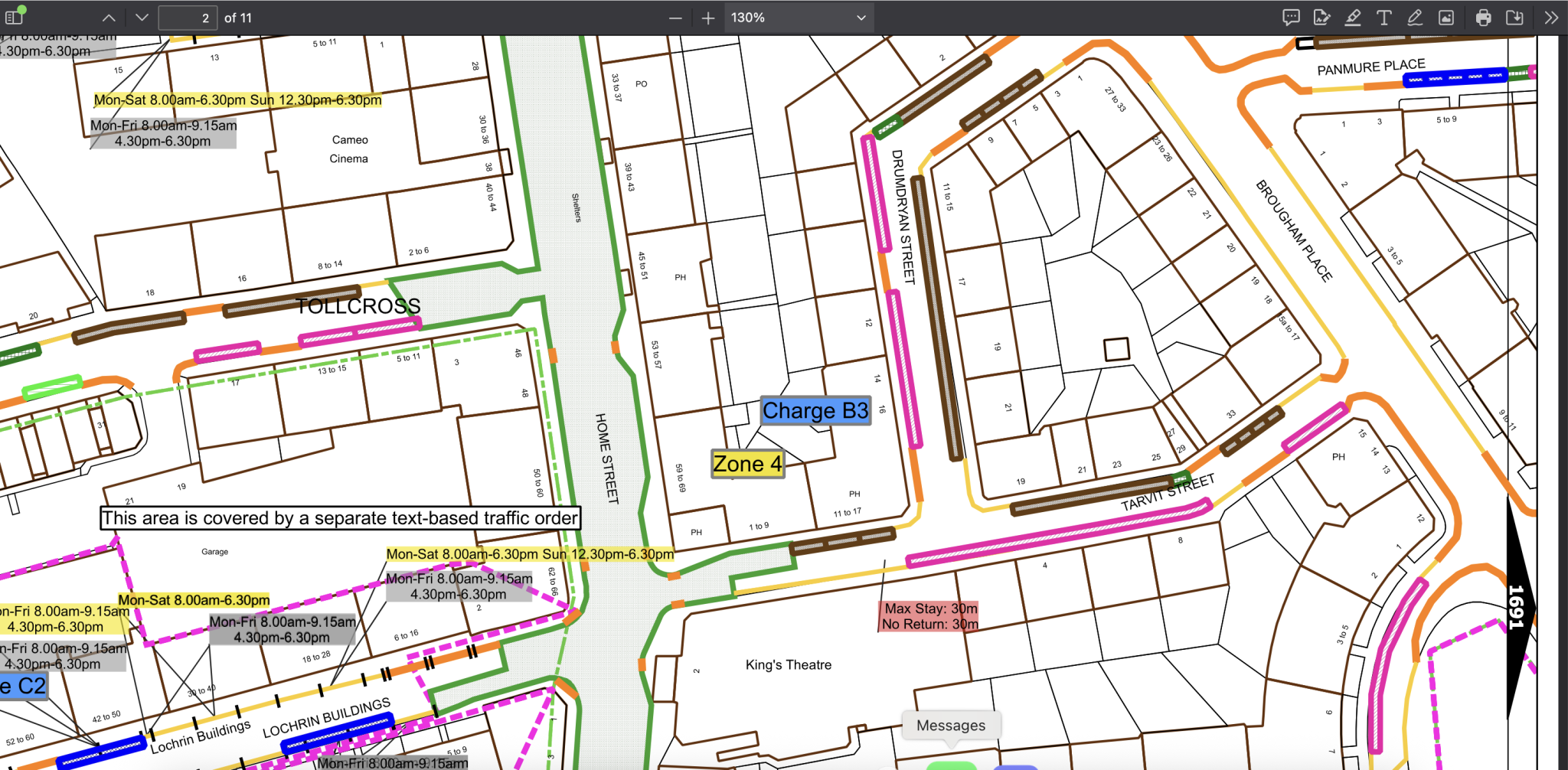This screenshot has height=770, width=1568.
Task: Click the page number input field
Action: click(x=188, y=18)
